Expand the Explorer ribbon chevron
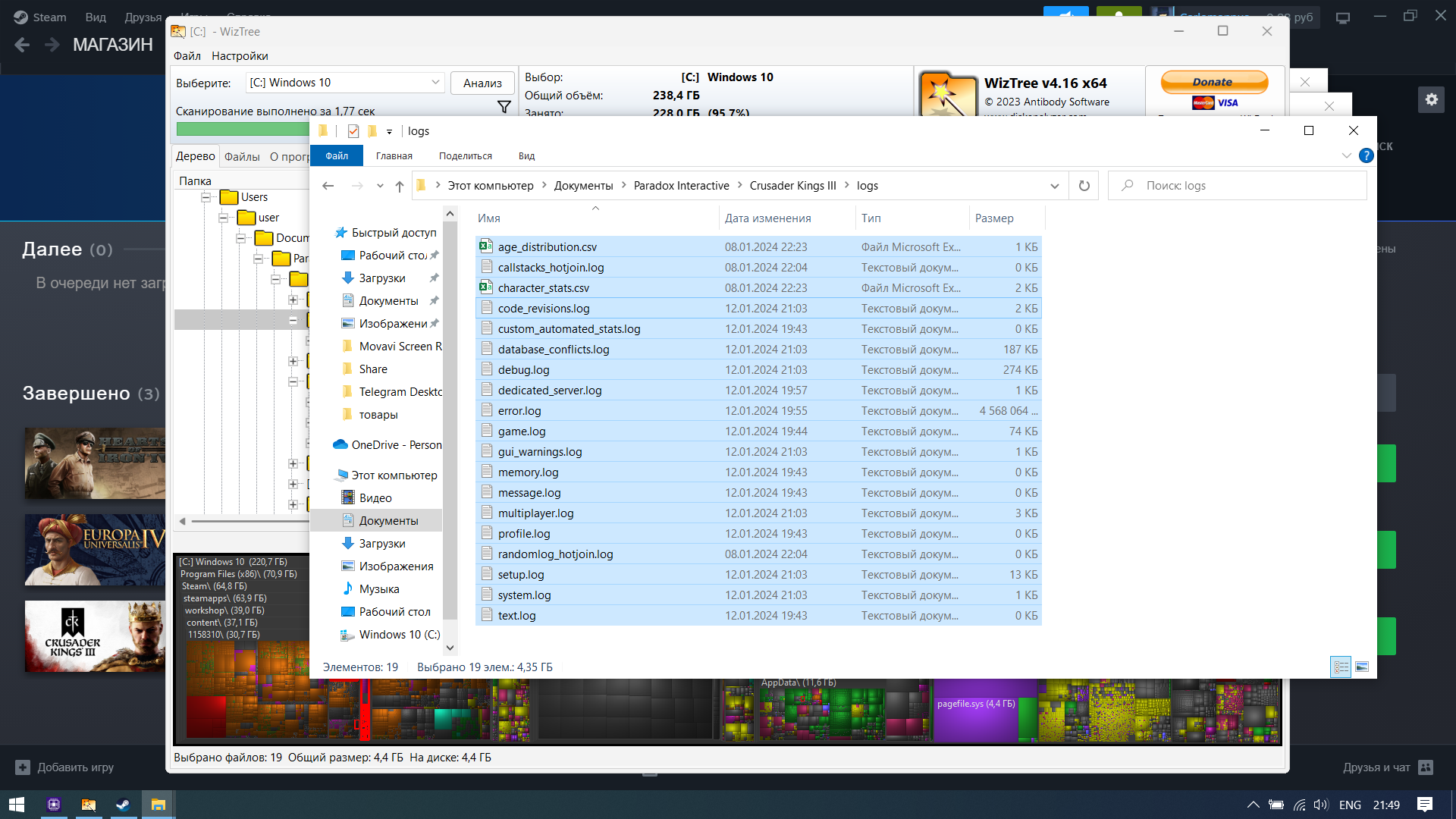Screen dimensions: 1456x819 point(1347,155)
